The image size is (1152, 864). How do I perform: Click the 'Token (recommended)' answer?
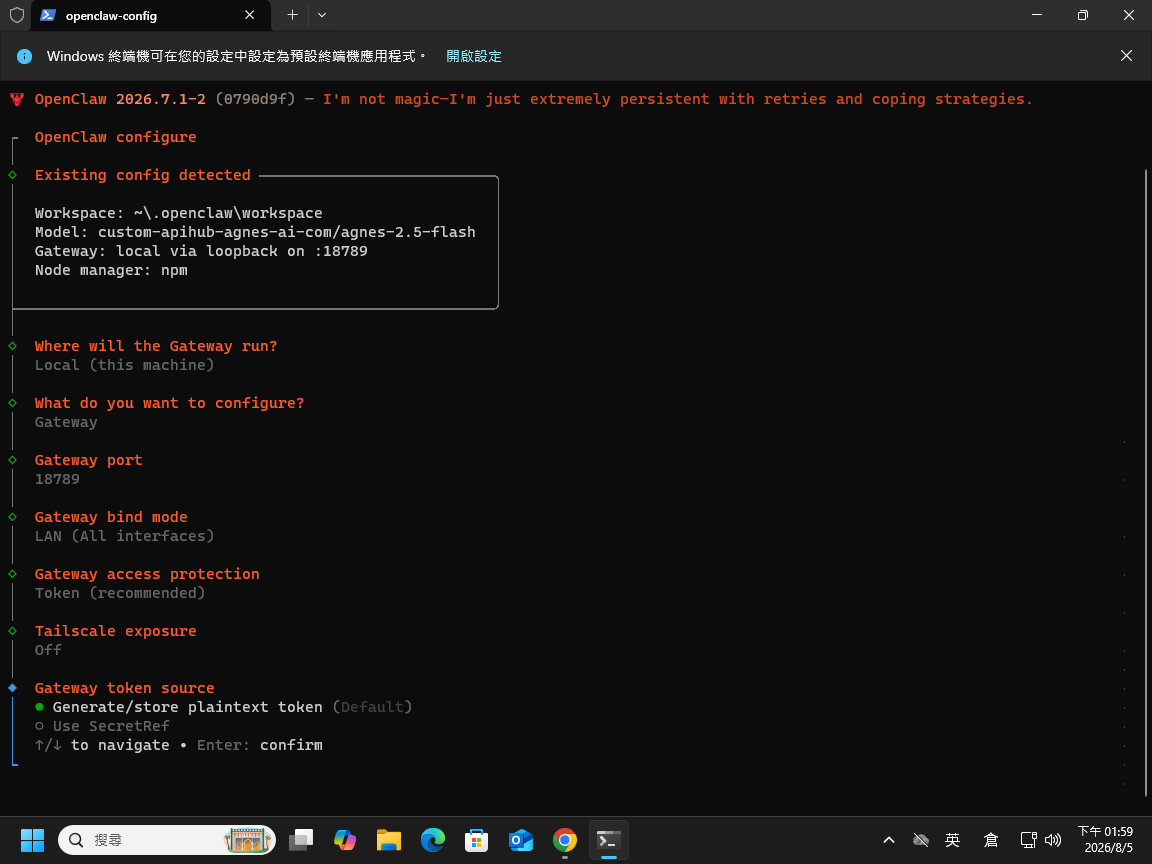point(120,593)
